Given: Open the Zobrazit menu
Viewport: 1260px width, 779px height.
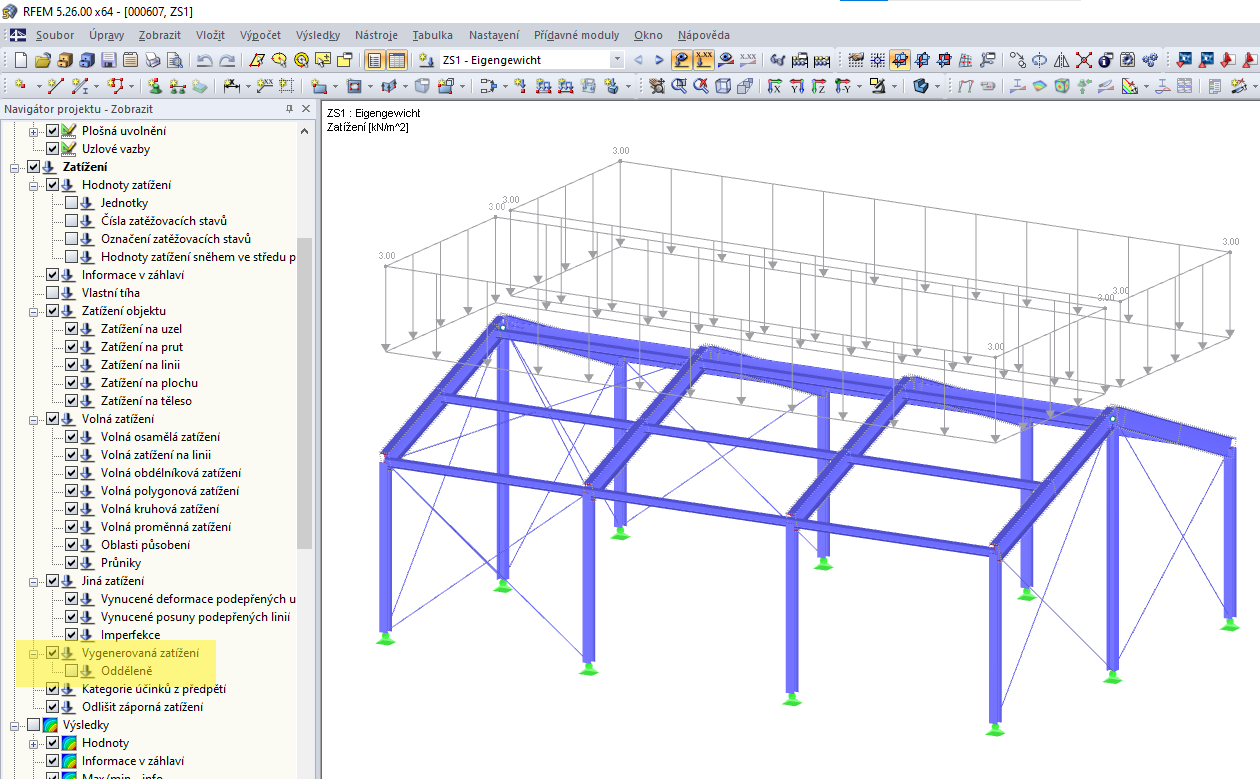Looking at the screenshot, I should click(x=160, y=35).
